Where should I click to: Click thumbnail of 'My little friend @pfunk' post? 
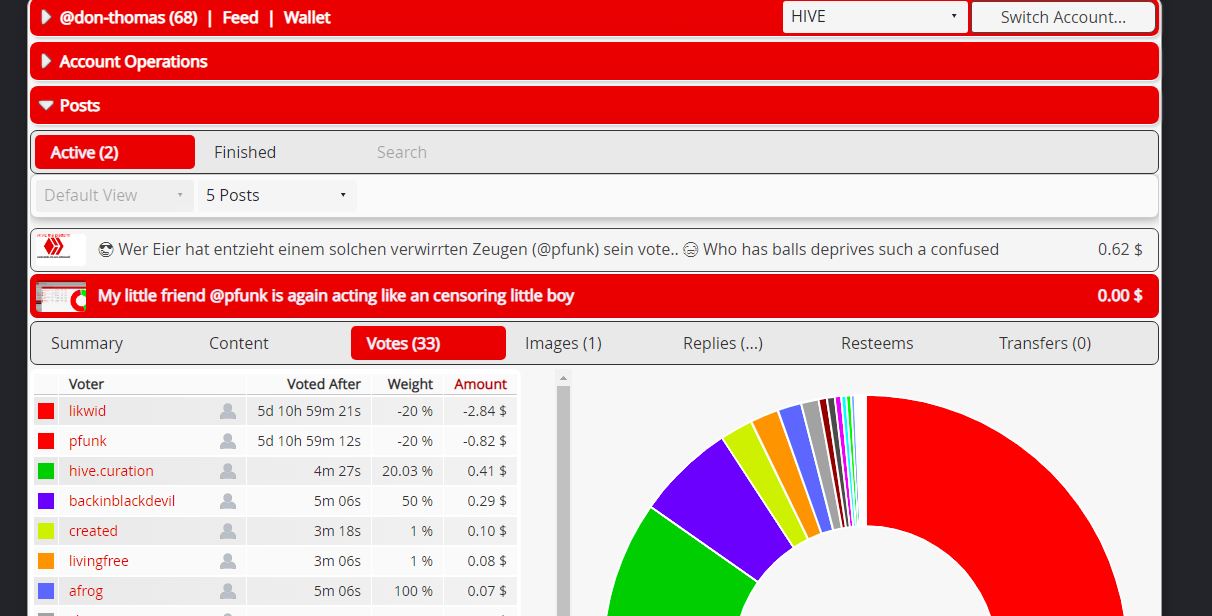60,296
